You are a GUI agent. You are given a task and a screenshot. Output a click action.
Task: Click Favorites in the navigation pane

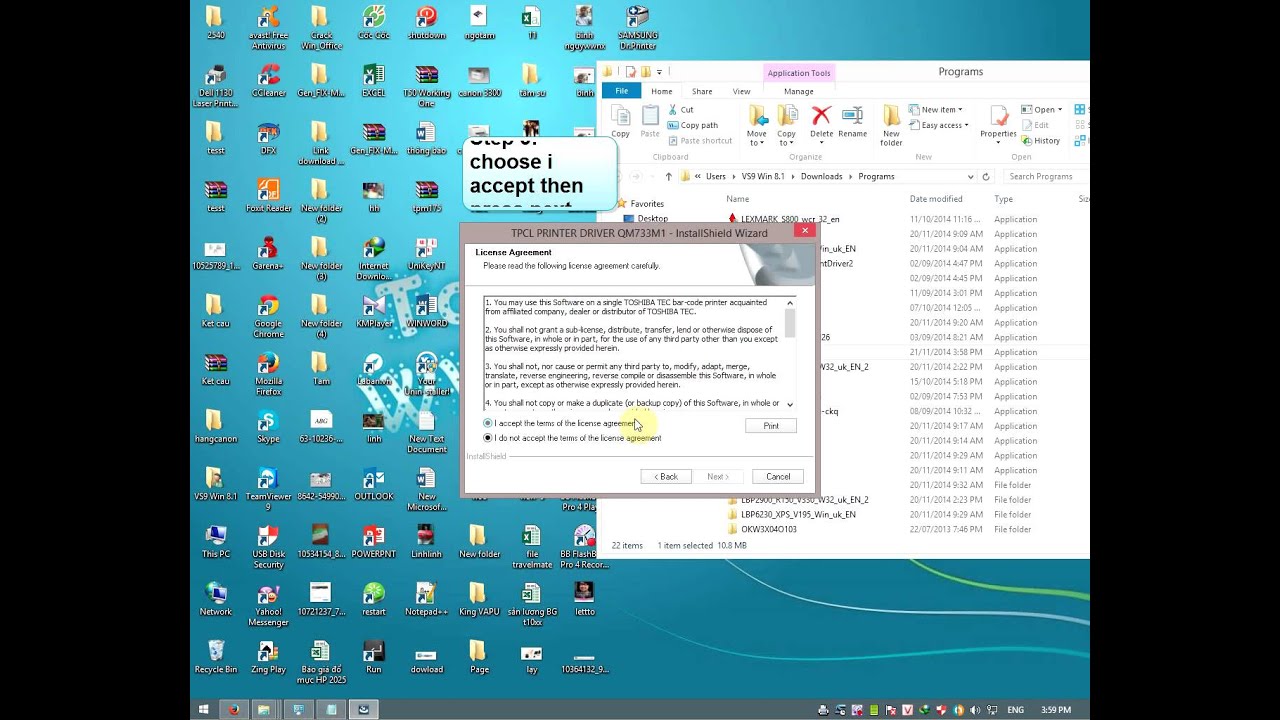pyautogui.click(x=647, y=203)
